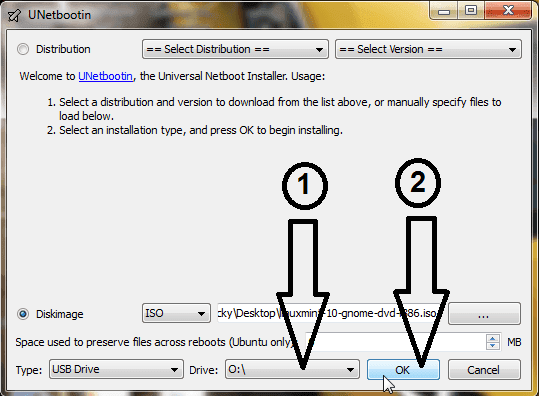540x396 pixels.
Task: Open the USB Drive type dropdown
Action: [116, 369]
